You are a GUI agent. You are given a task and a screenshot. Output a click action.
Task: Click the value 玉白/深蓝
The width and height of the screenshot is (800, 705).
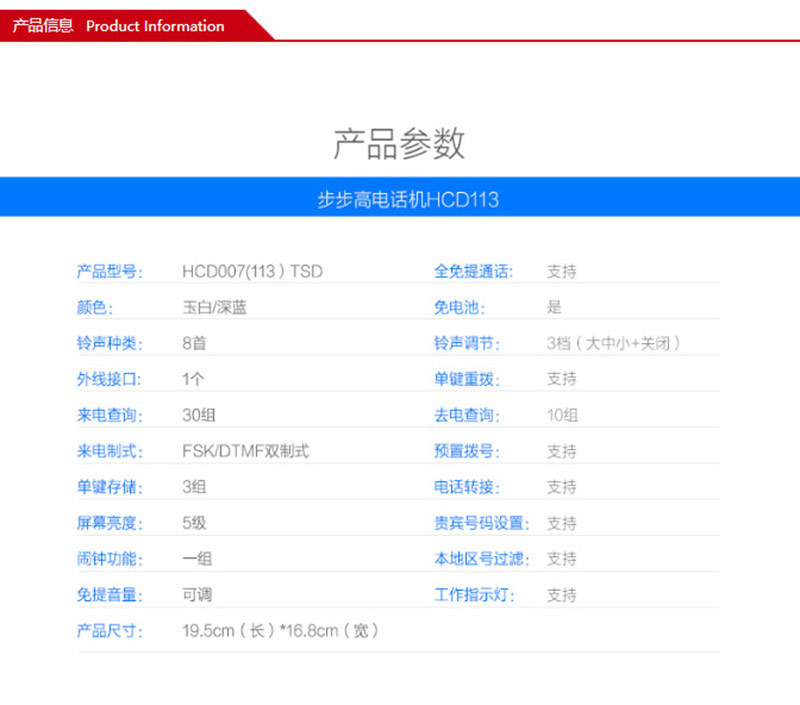(x=214, y=307)
